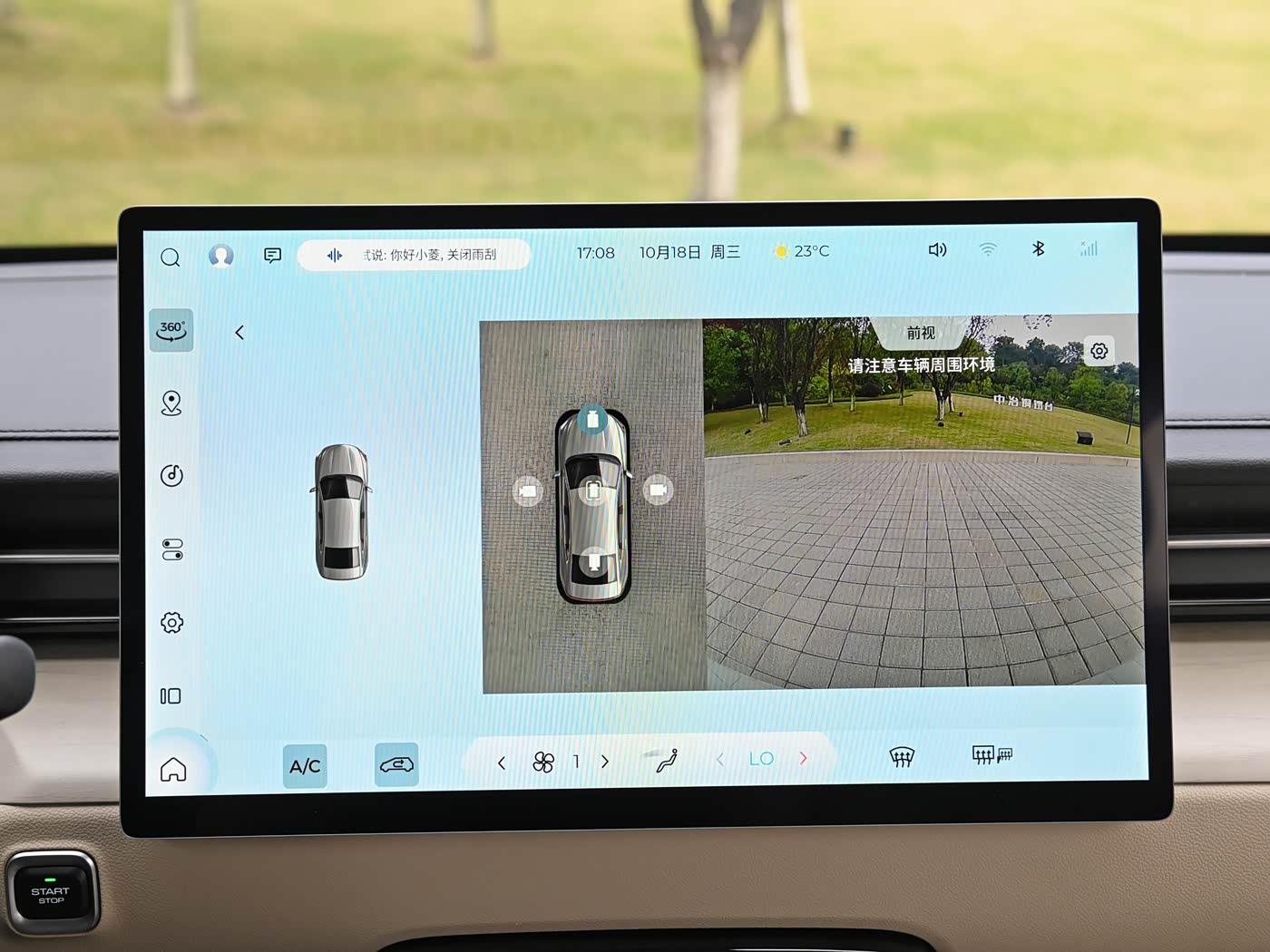The height and width of the screenshot is (952, 1270).
Task: Open the search magnifier icon
Action: click(x=170, y=257)
